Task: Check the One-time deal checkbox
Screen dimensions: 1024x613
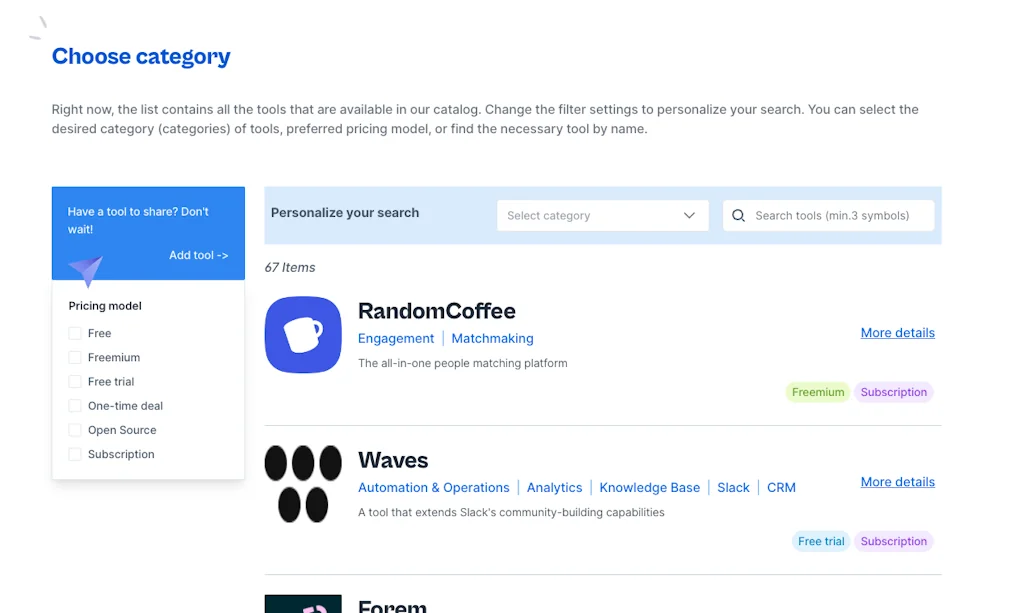Action: pyautogui.click(x=75, y=406)
